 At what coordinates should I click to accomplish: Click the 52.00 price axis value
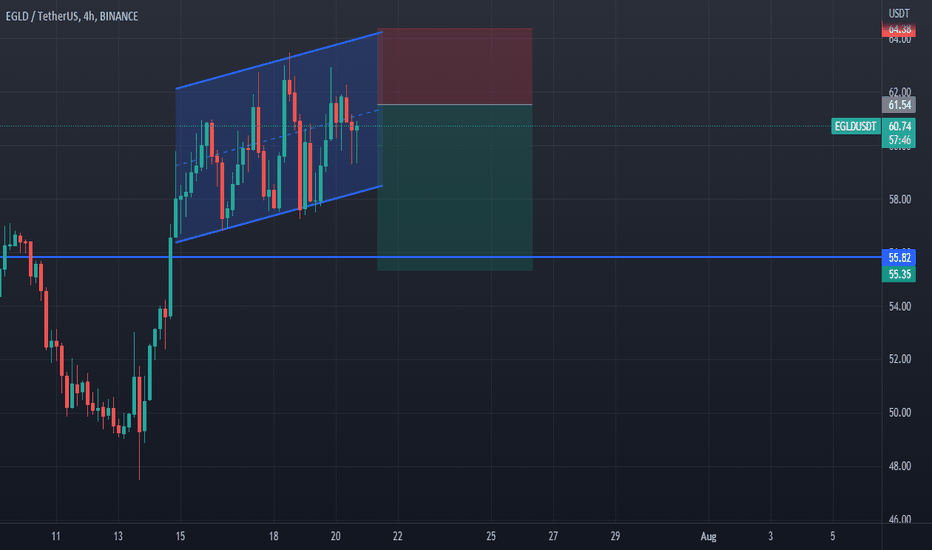click(x=899, y=359)
